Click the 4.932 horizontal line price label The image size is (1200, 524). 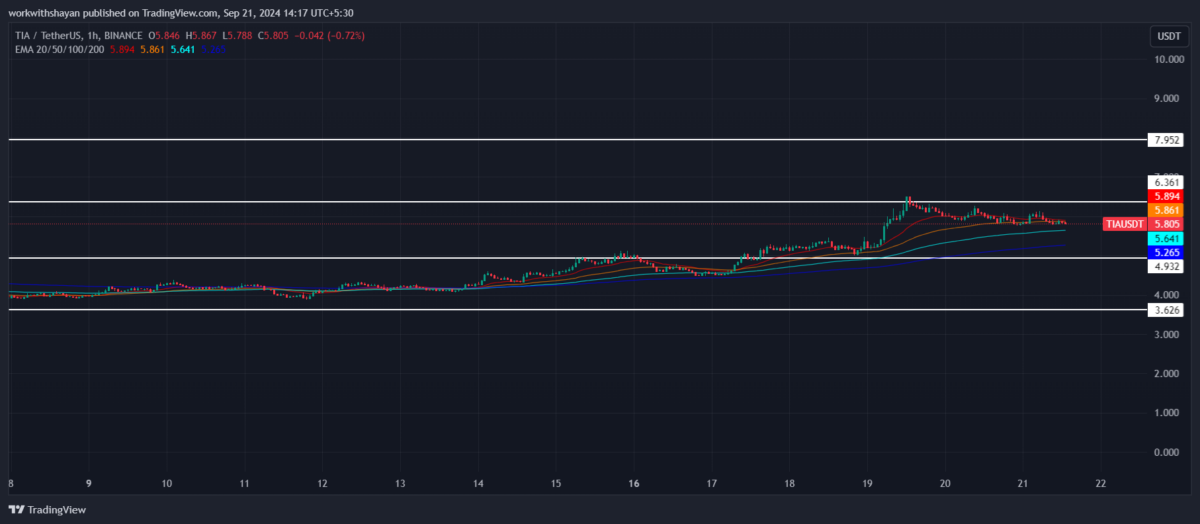1166,267
